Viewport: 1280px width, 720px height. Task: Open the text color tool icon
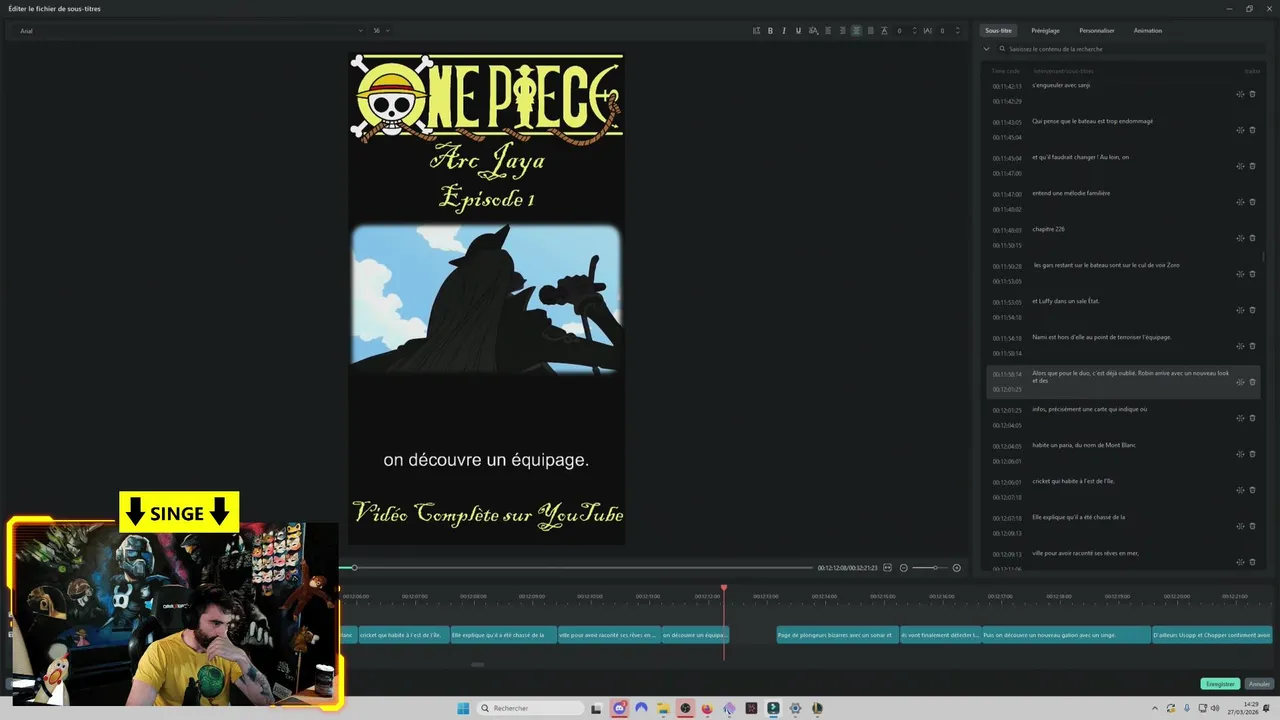point(812,31)
